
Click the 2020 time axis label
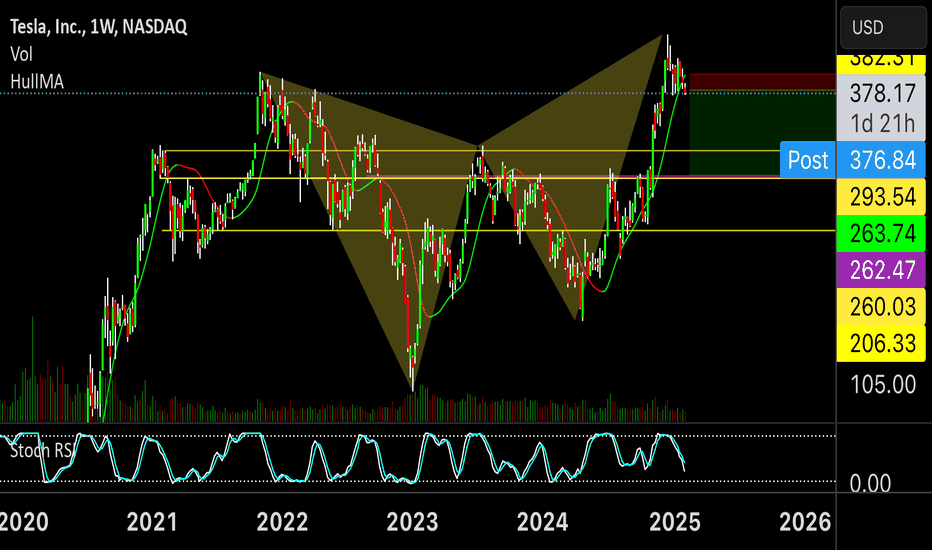click(24, 522)
